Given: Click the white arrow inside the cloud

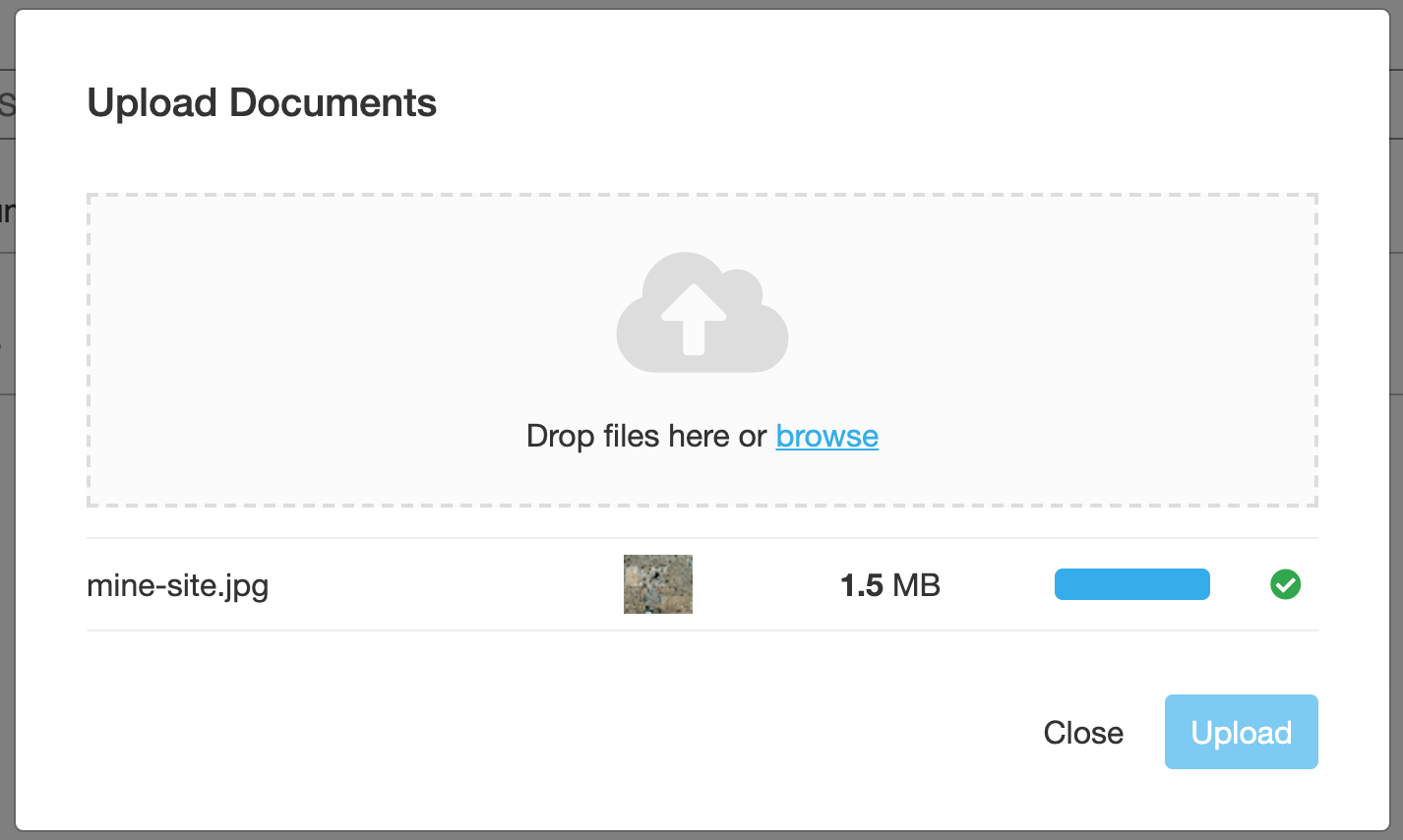Looking at the screenshot, I should click(694, 320).
